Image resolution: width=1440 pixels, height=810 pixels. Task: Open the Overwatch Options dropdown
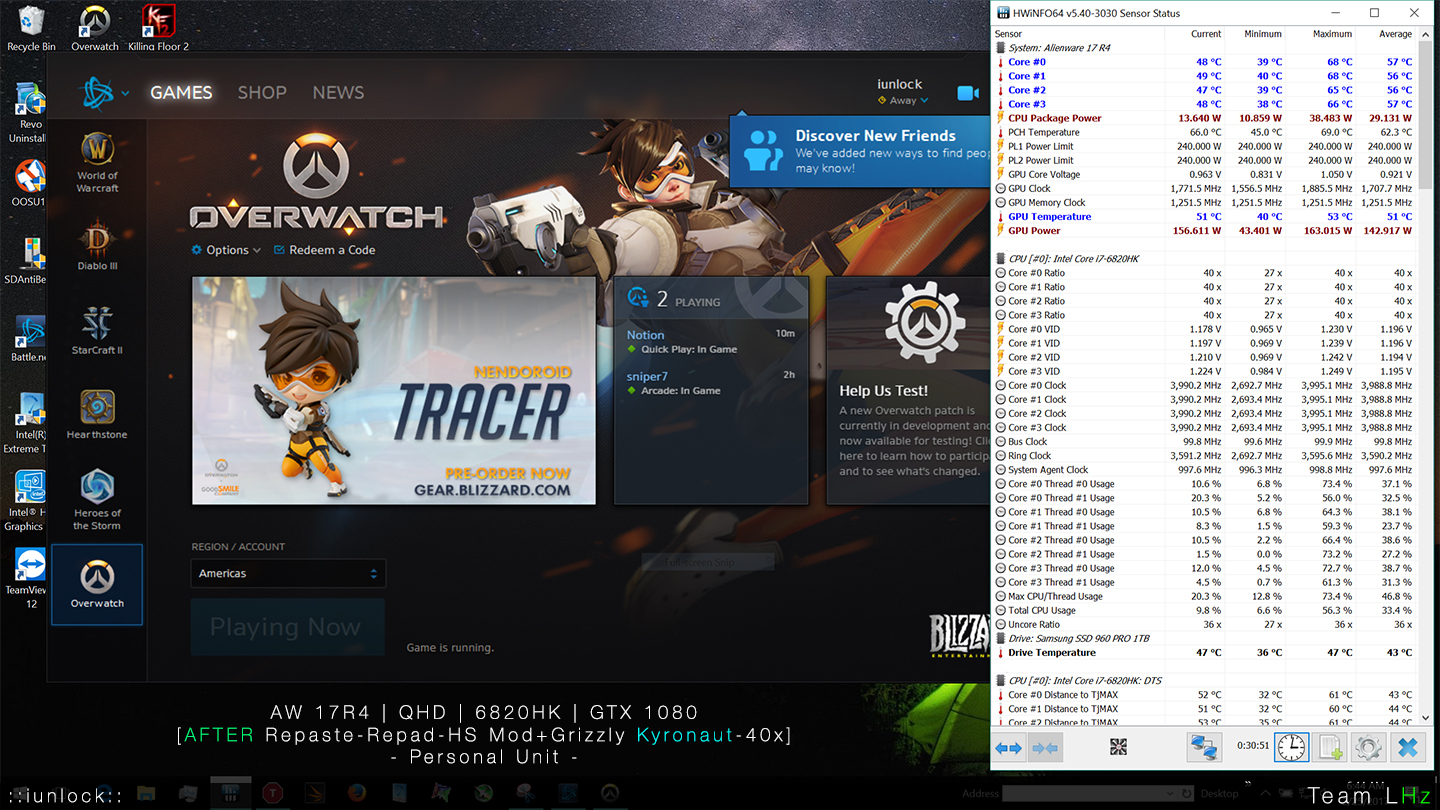[x=226, y=250]
